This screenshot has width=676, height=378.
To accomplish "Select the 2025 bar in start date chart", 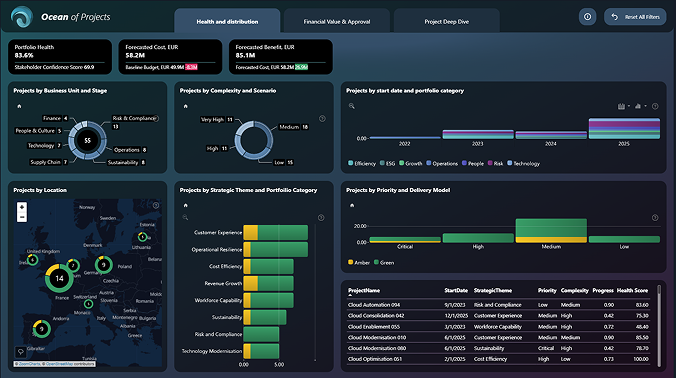I will (x=624, y=128).
